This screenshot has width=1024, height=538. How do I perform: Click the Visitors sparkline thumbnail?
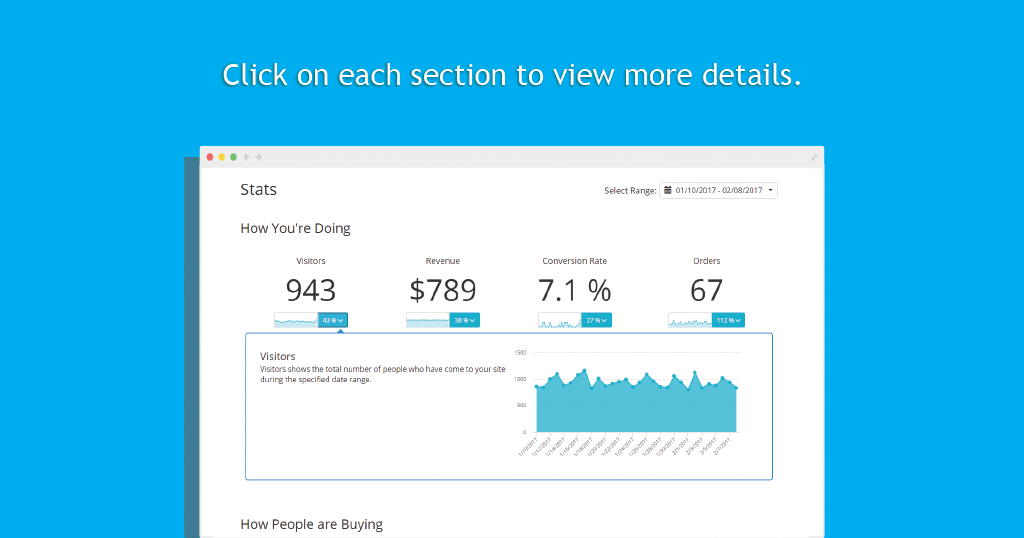click(x=296, y=321)
